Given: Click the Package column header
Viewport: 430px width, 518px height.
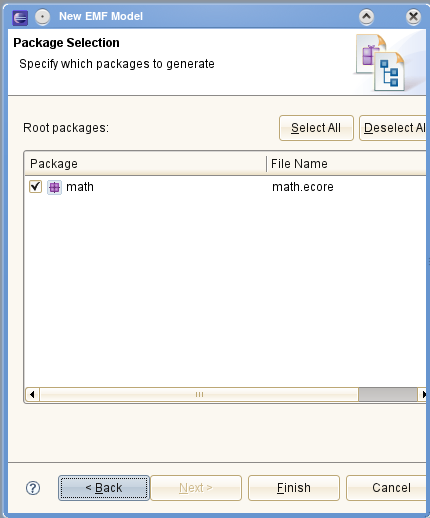Looking at the screenshot, I should 145,164.
